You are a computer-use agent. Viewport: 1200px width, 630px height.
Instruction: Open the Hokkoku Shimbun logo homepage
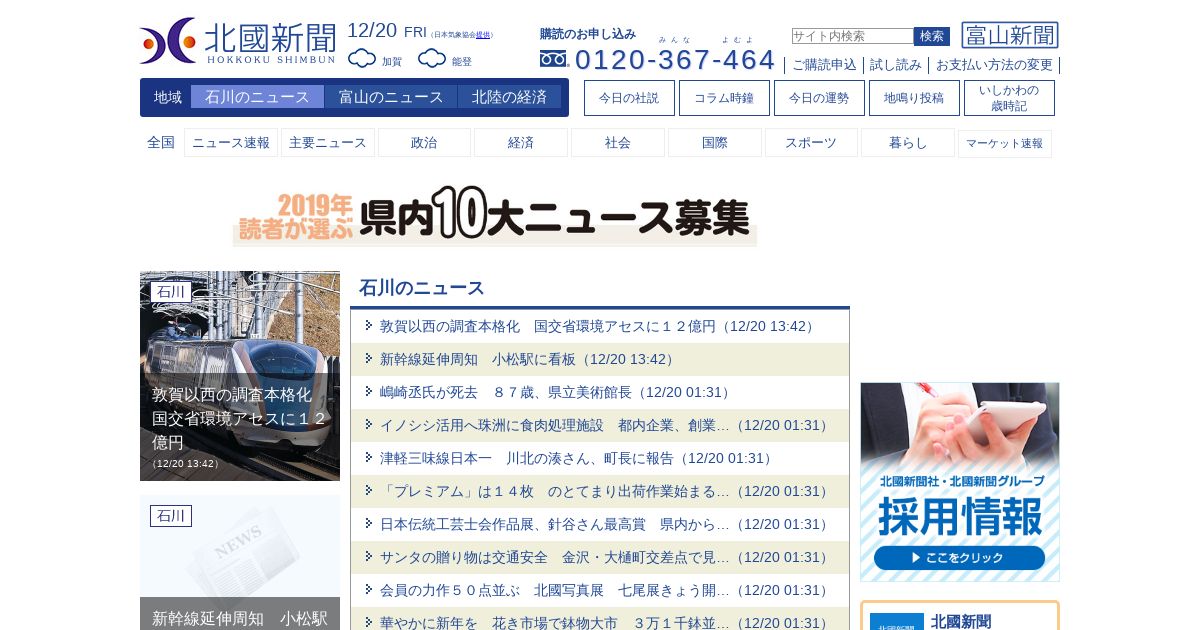[x=238, y=41]
